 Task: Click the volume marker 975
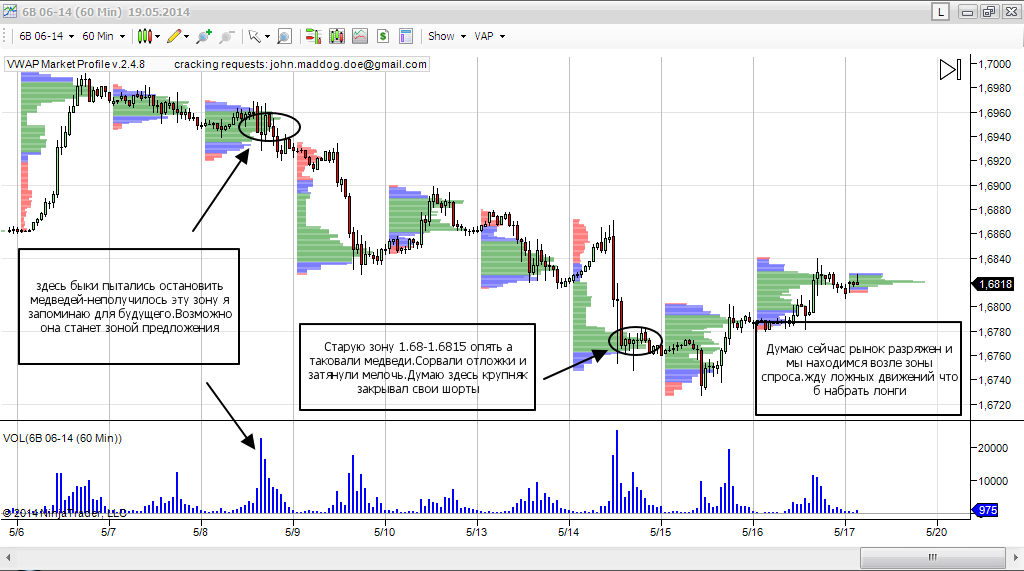(x=986, y=510)
